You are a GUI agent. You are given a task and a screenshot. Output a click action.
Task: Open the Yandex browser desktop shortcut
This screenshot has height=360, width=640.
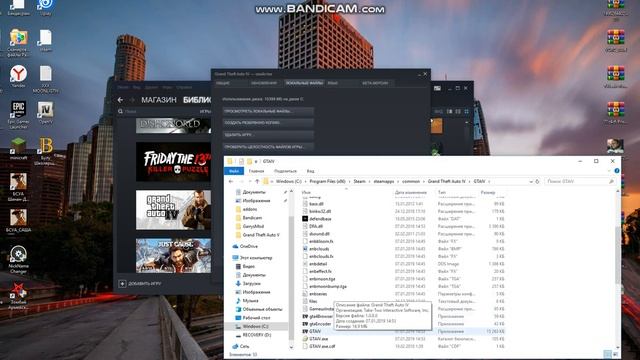[x=18, y=76]
